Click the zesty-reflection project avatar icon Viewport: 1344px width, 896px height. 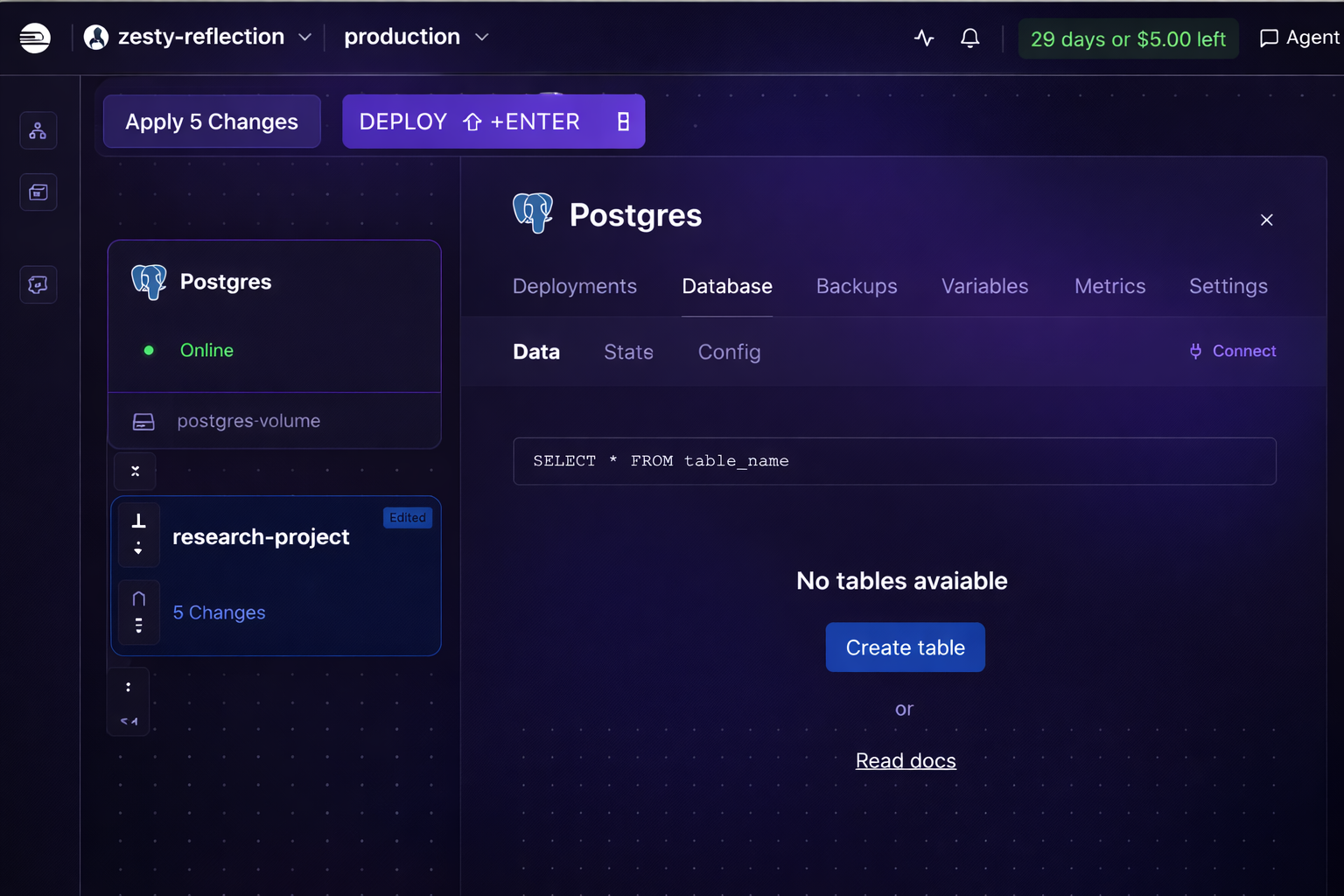click(96, 37)
